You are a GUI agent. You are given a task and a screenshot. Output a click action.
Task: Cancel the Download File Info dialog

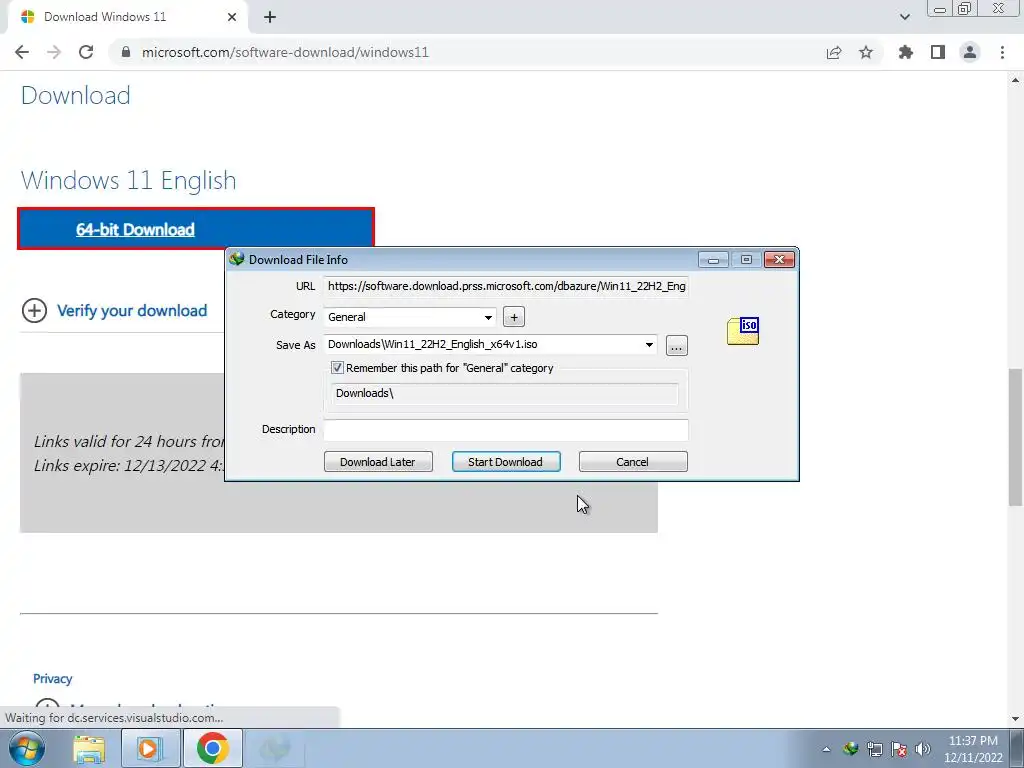tap(633, 462)
